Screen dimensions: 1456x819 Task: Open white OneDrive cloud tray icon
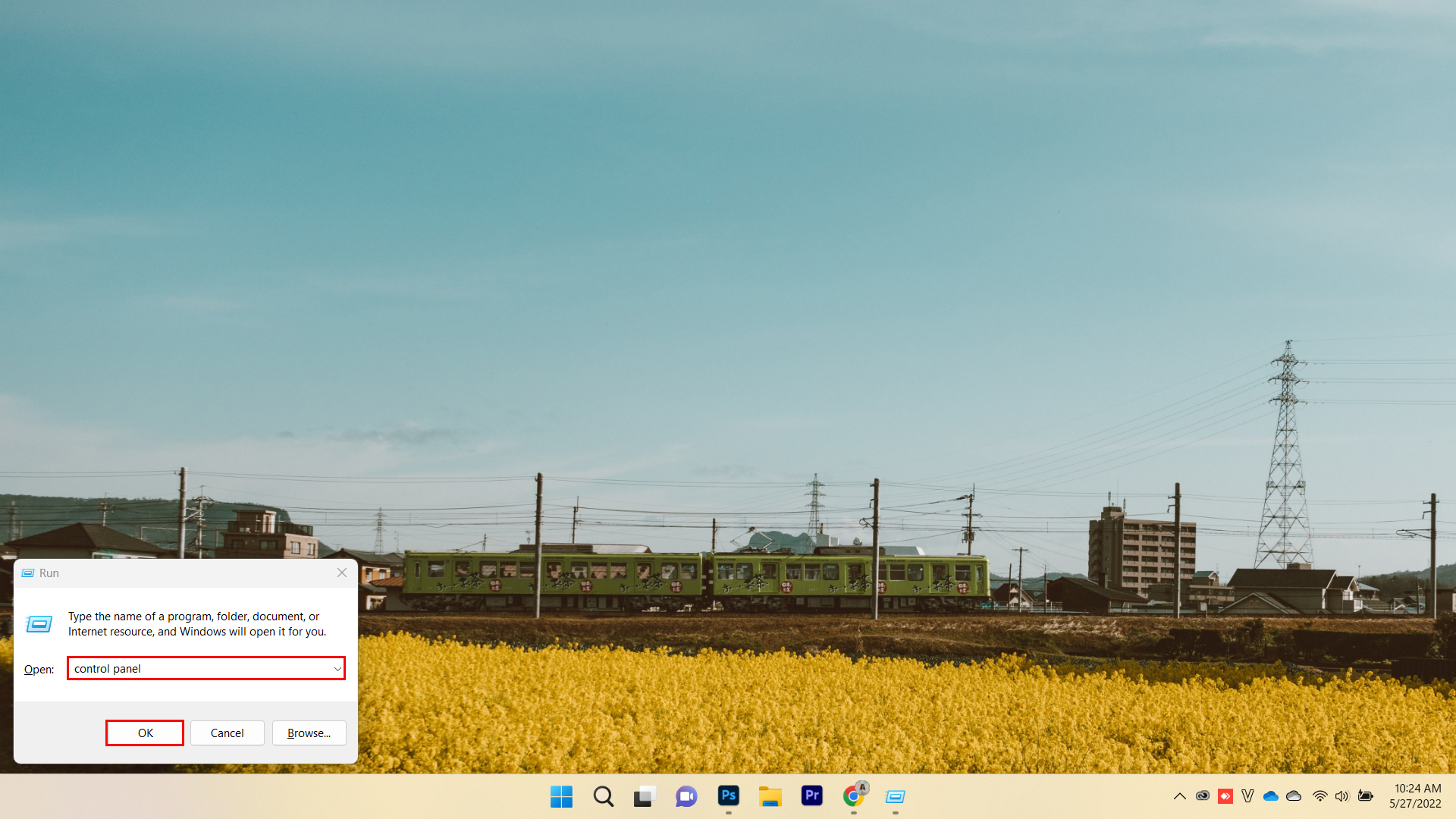[1294, 796]
